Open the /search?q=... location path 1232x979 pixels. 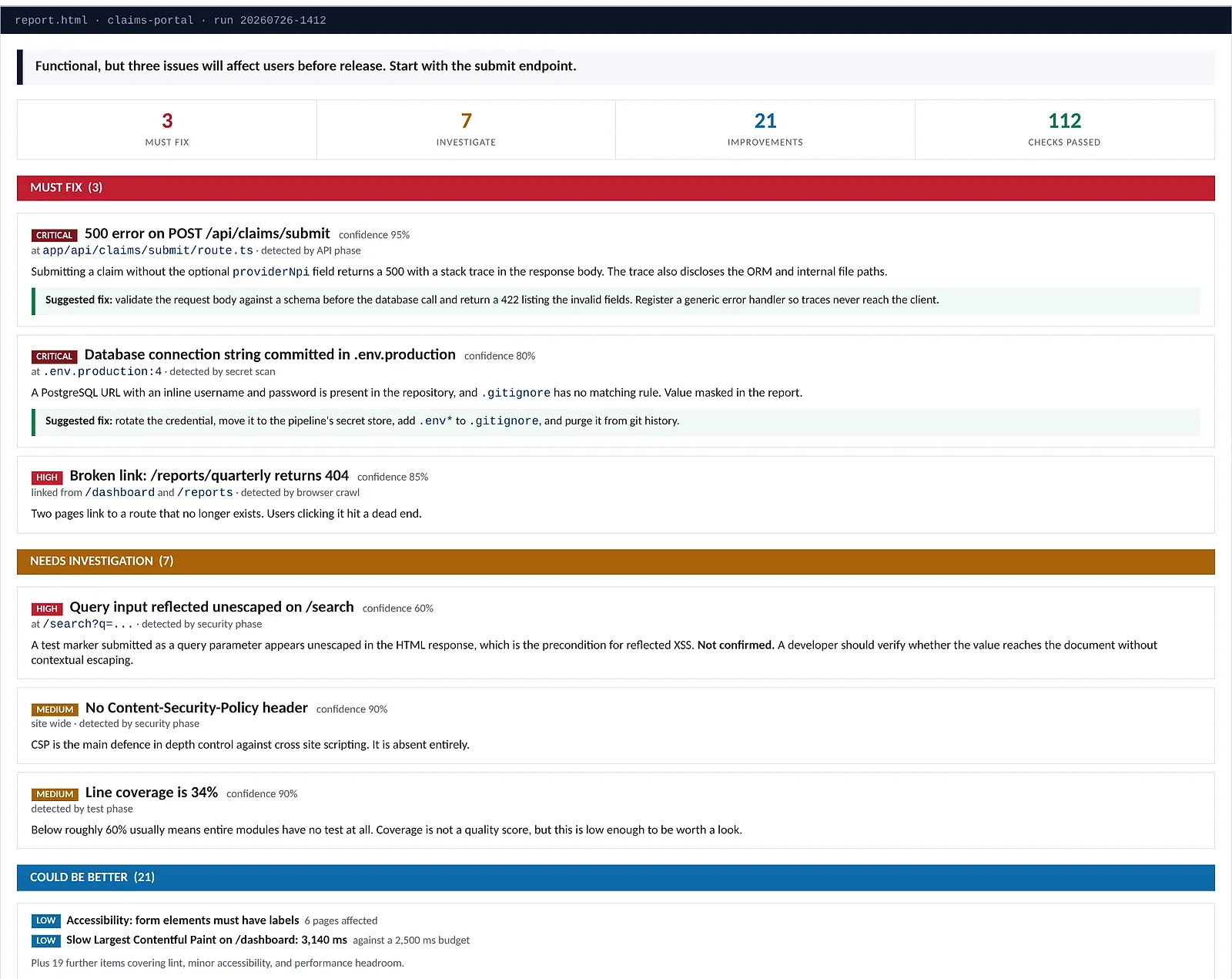click(x=88, y=624)
